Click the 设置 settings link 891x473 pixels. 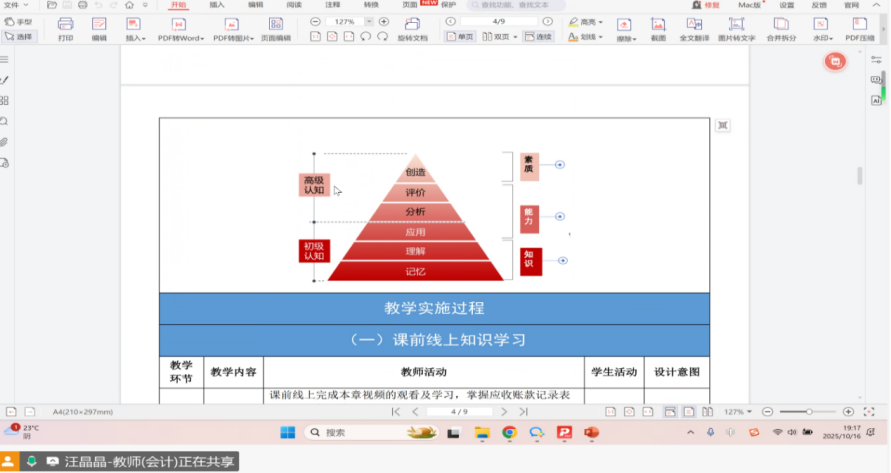(786, 5)
